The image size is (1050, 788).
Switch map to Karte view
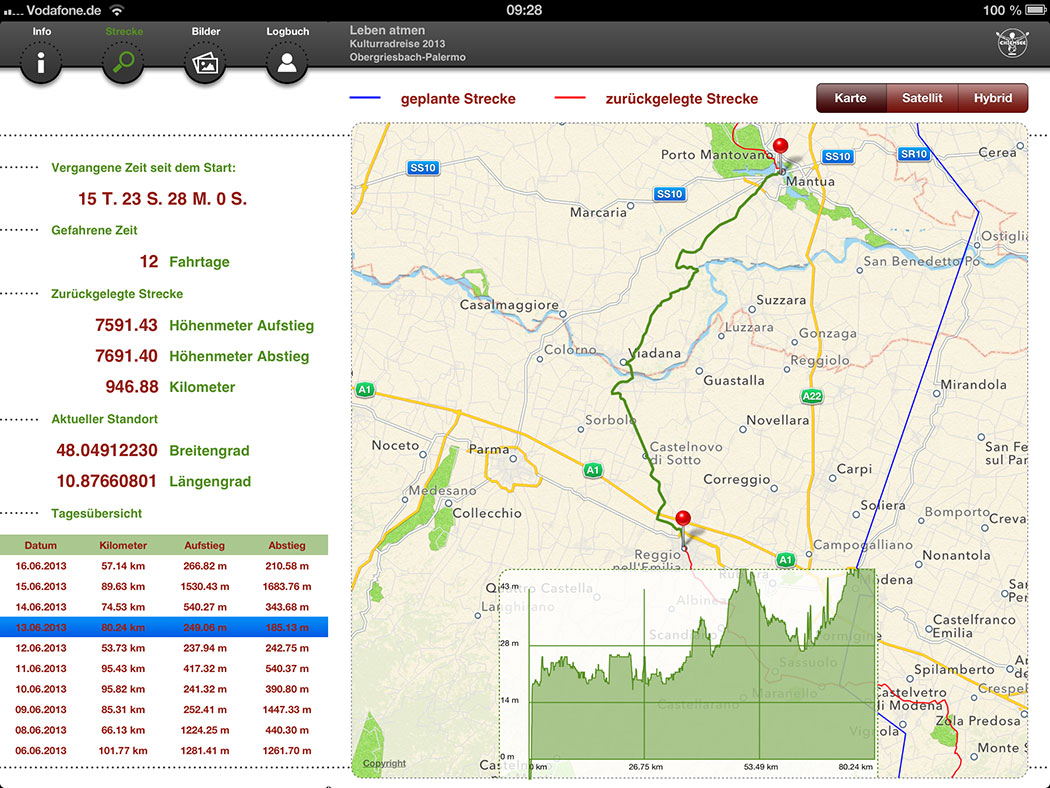coord(850,98)
